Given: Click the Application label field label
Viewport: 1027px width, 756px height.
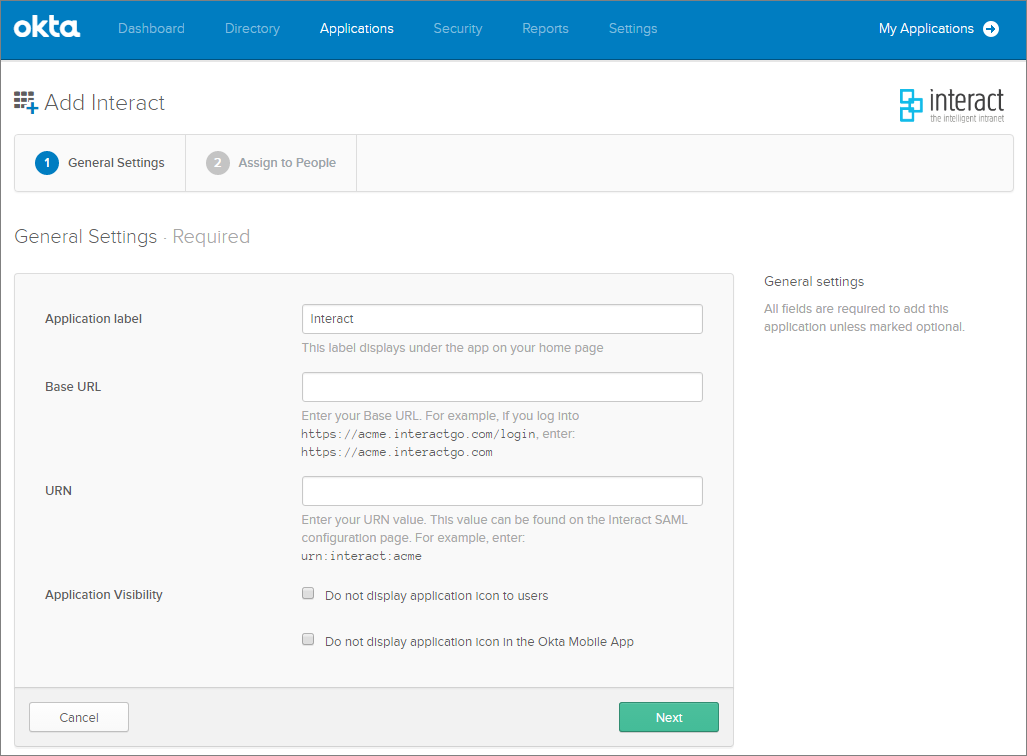Looking at the screenshot, I should [94, 319].
